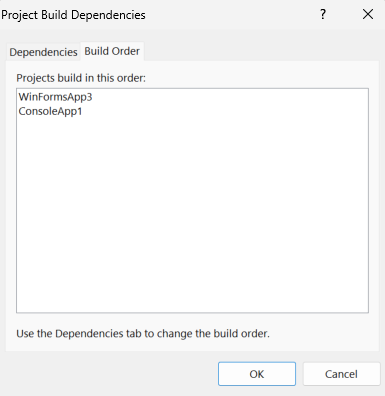Select WinFormsApp3 in the build order list
This screenshot has height=396, width=385.
(55, 97)
